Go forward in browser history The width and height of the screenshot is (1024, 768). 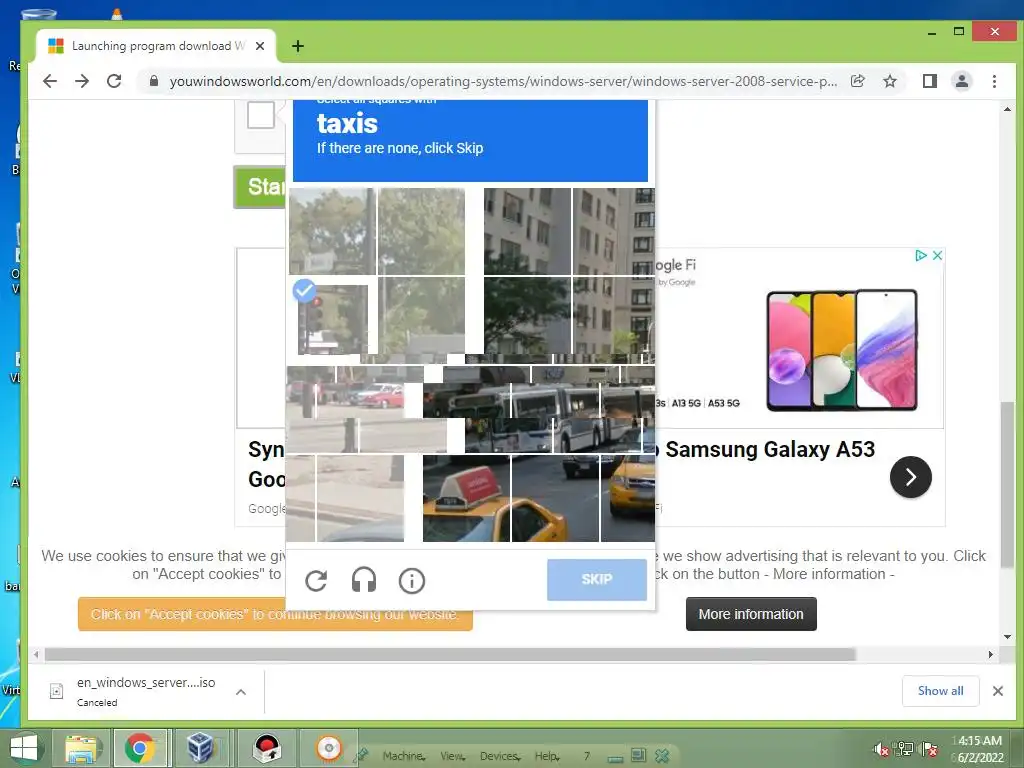tap(82, 81)
